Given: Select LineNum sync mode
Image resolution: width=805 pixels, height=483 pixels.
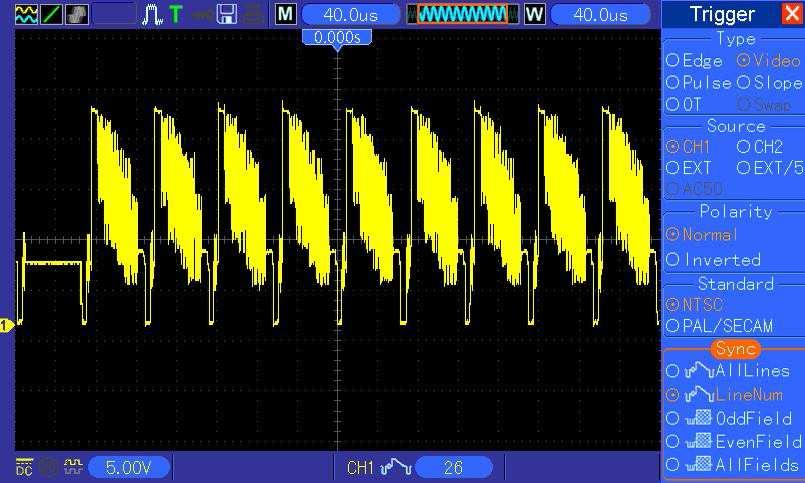Looking at the screenshot, I should 724,395.
